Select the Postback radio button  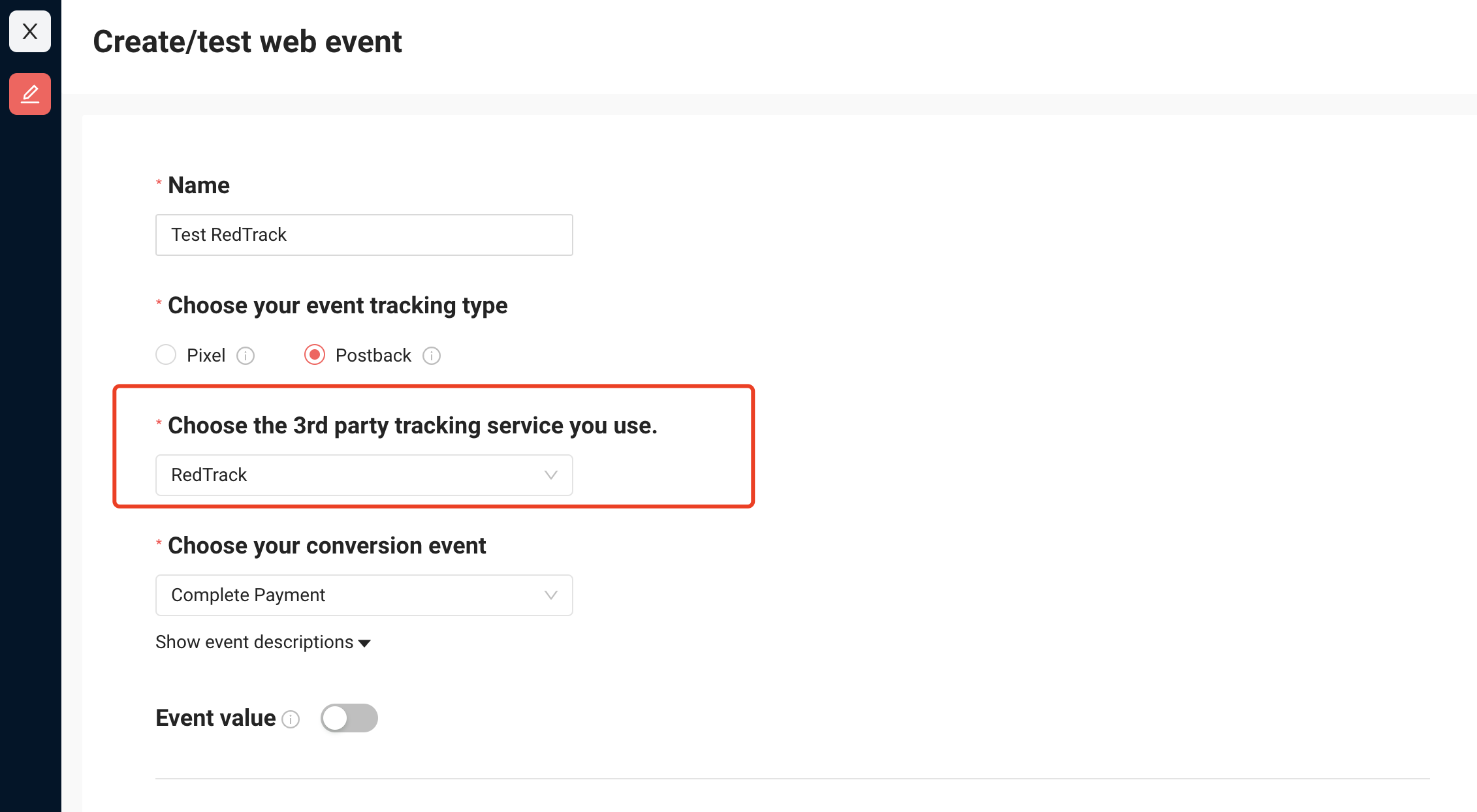point(315,355)
